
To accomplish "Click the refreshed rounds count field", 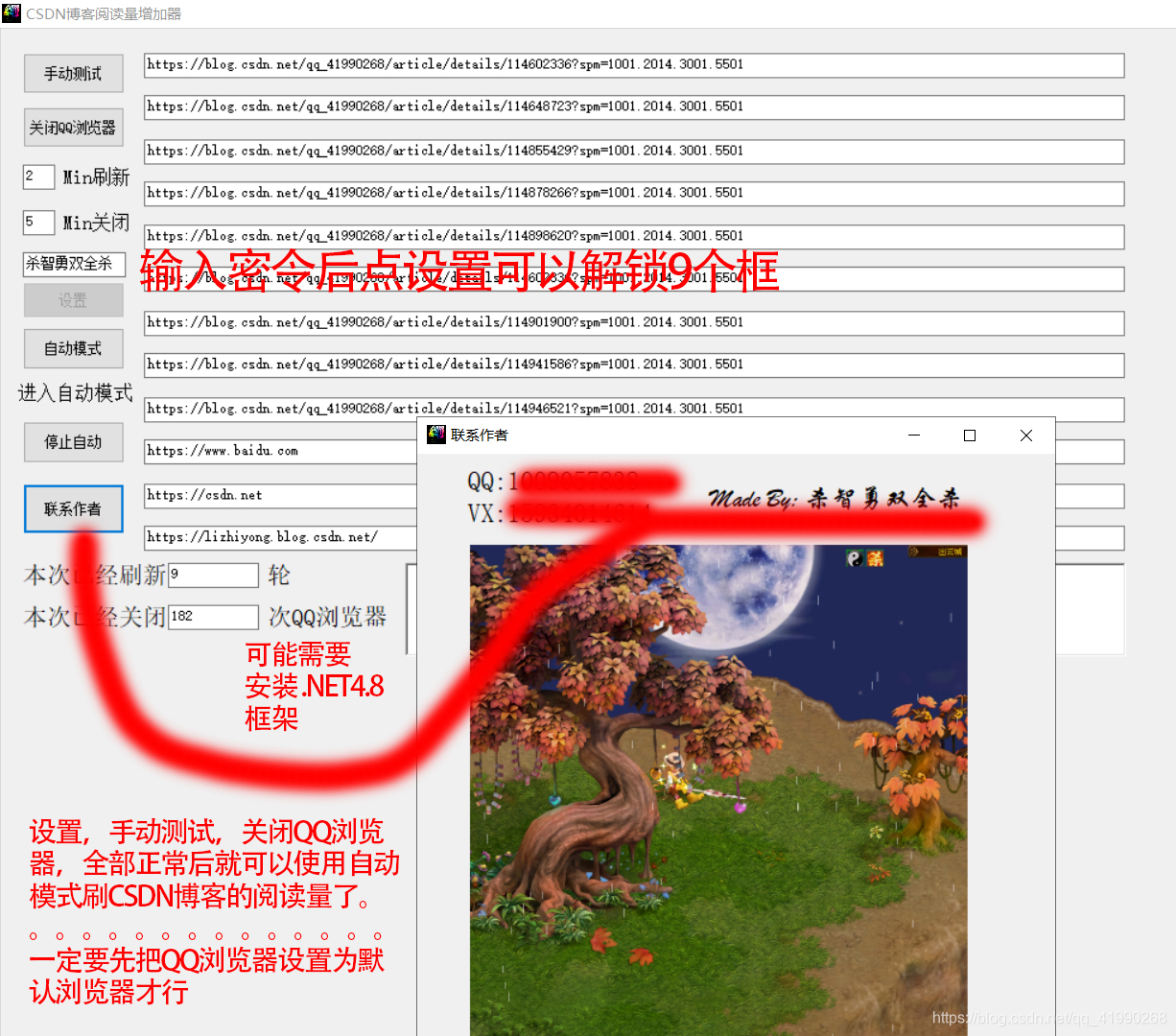I will tap(213, 576).
